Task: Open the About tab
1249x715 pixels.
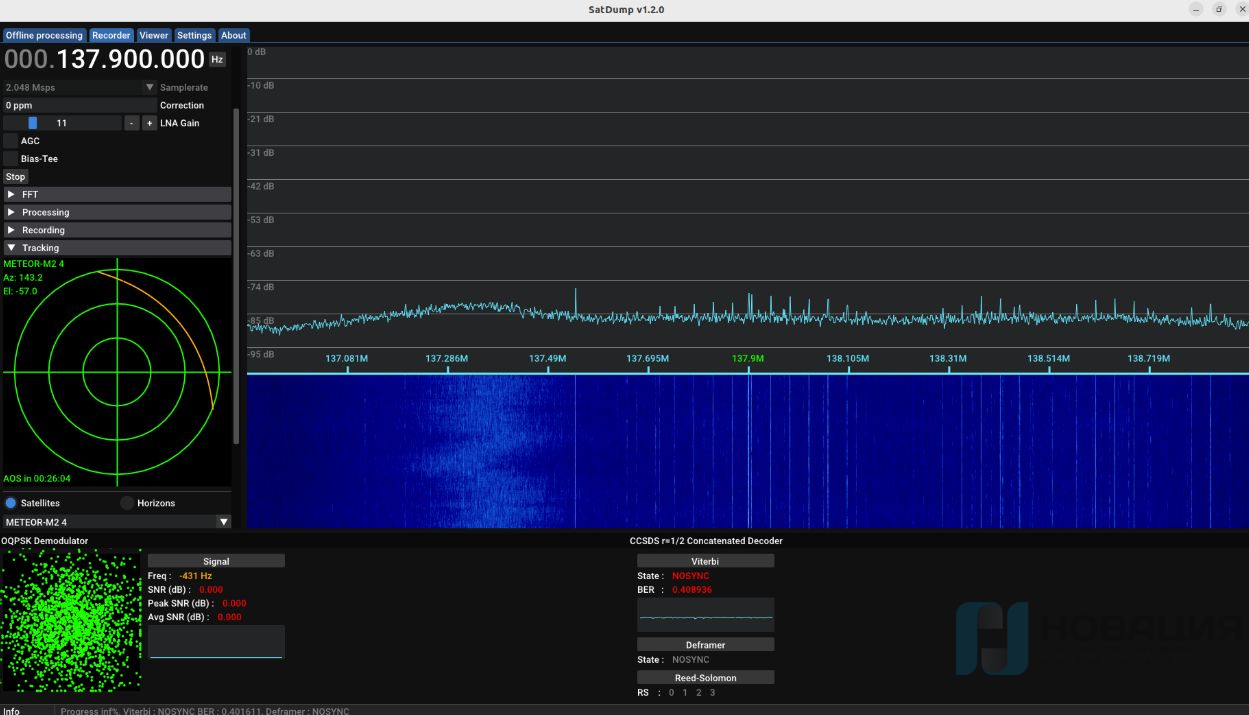Action: pos(234,35)
